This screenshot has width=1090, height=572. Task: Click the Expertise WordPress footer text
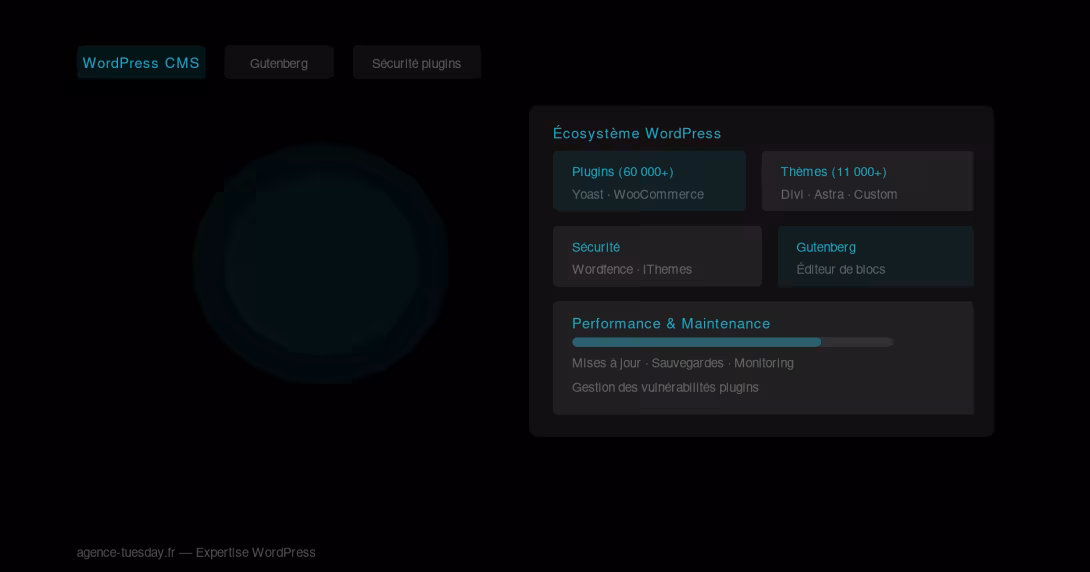(x=255, y=553)
